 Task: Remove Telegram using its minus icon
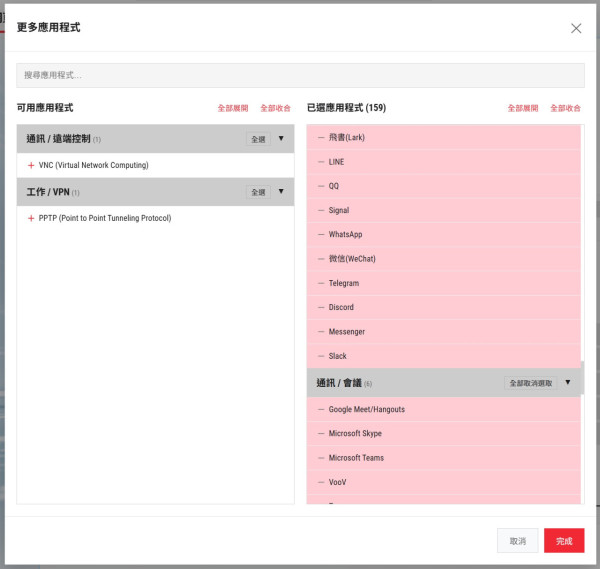[321, 283]
